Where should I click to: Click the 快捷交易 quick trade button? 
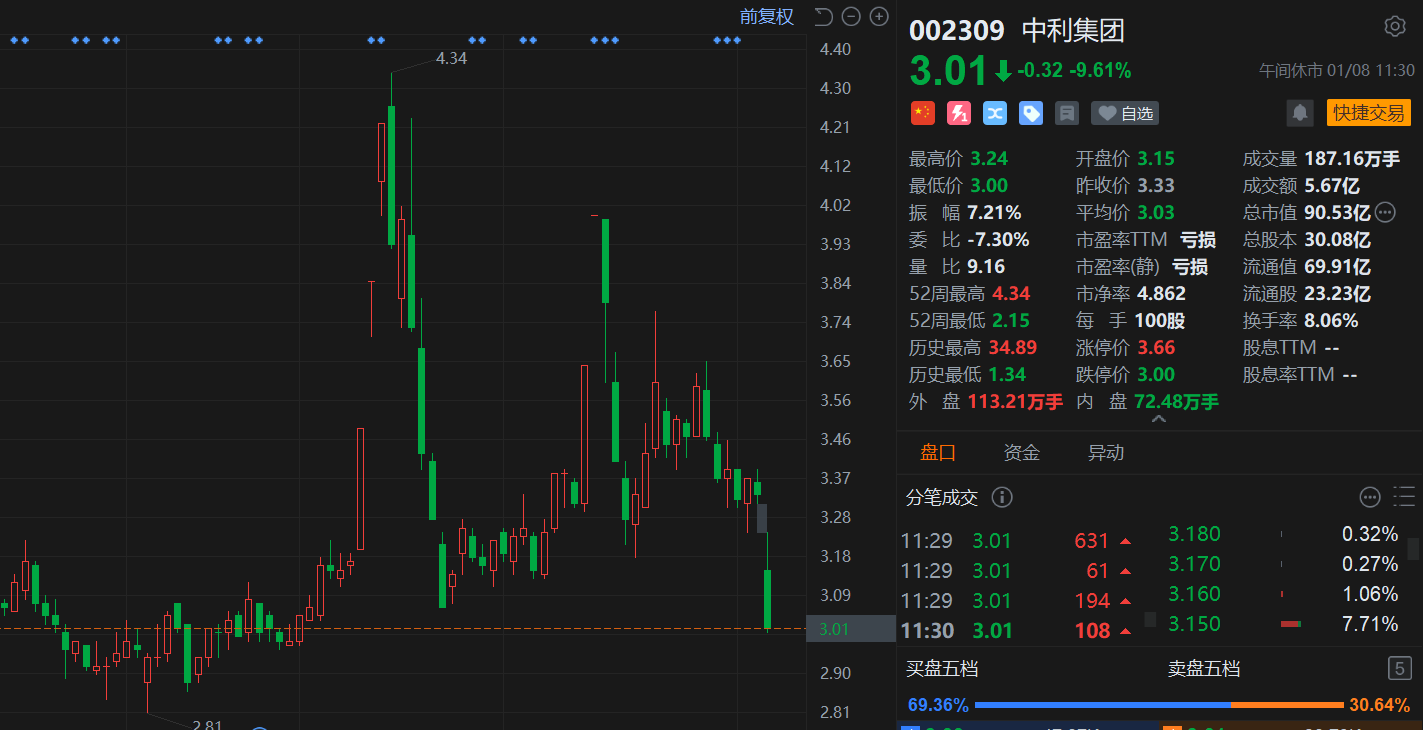click(1368, 113)
